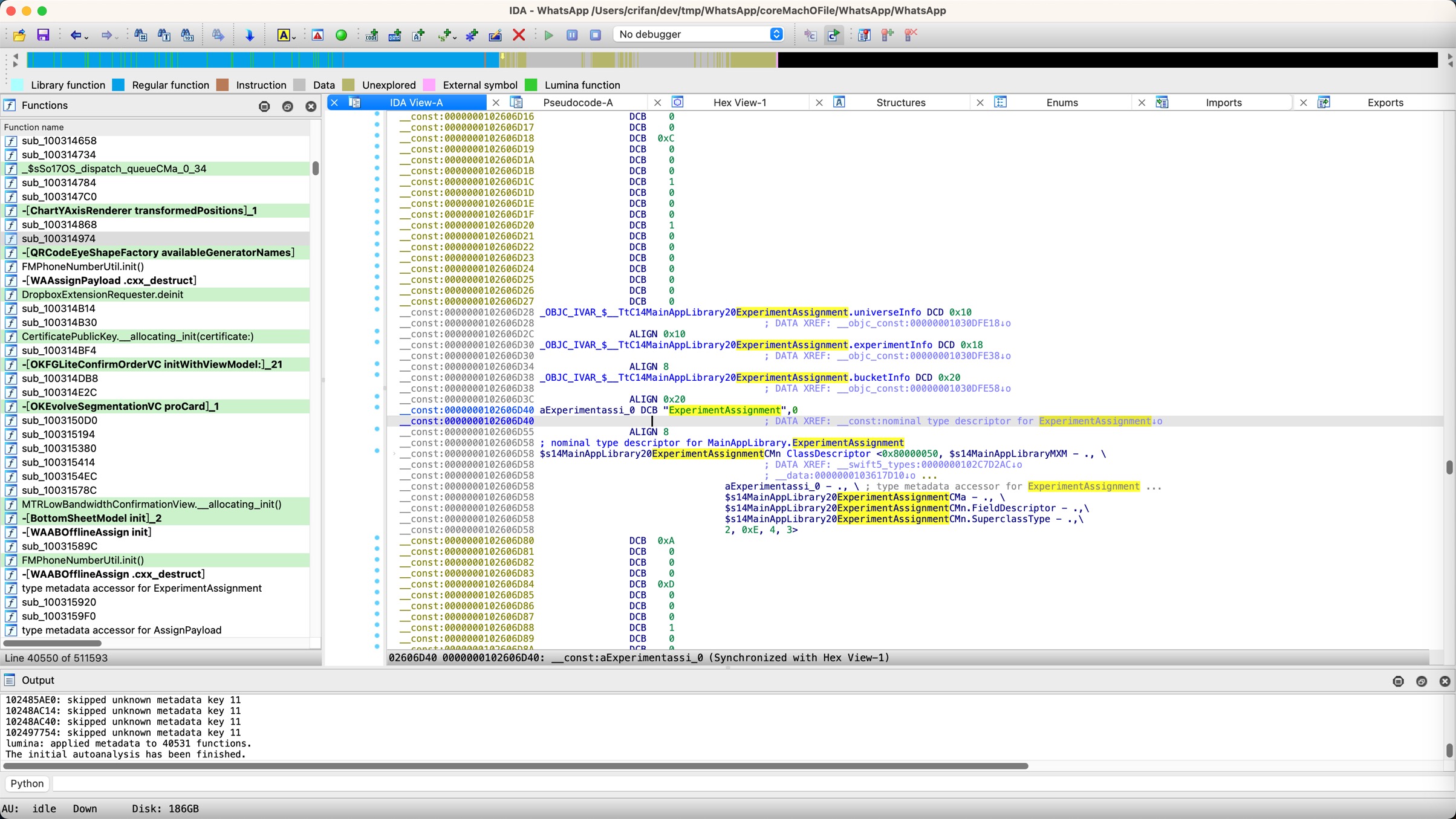
Task: Click the blue star-plus icon
Action: click(472, 35)
